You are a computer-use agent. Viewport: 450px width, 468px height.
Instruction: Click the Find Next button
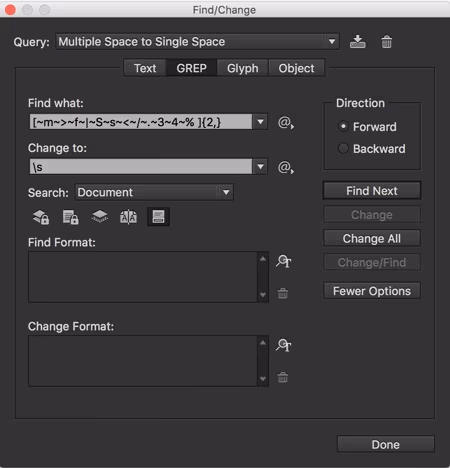click(372, 191)
